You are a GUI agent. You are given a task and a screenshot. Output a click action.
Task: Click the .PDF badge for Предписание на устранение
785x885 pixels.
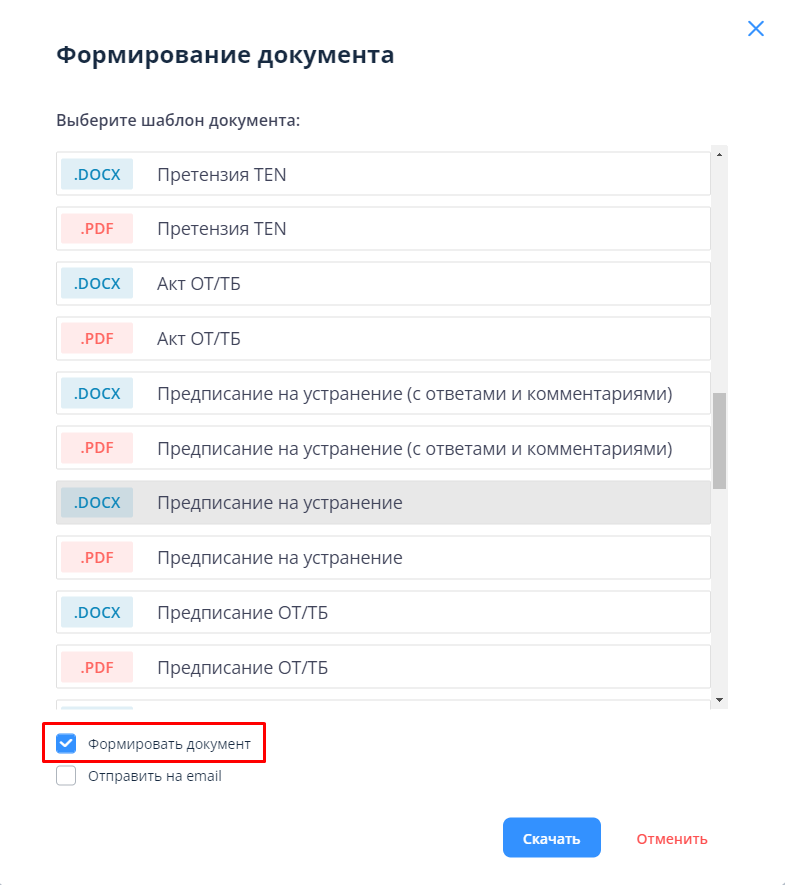[97, 557]
